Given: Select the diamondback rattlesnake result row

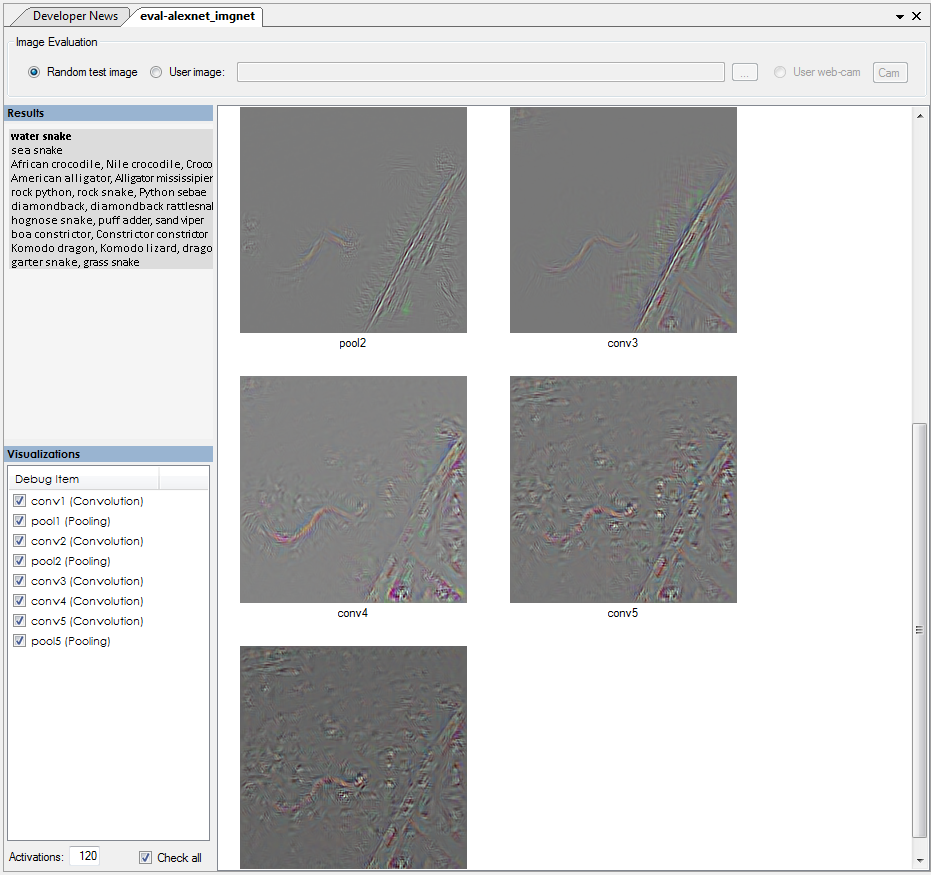Looking at the screenshot, I should click(110, 206).
